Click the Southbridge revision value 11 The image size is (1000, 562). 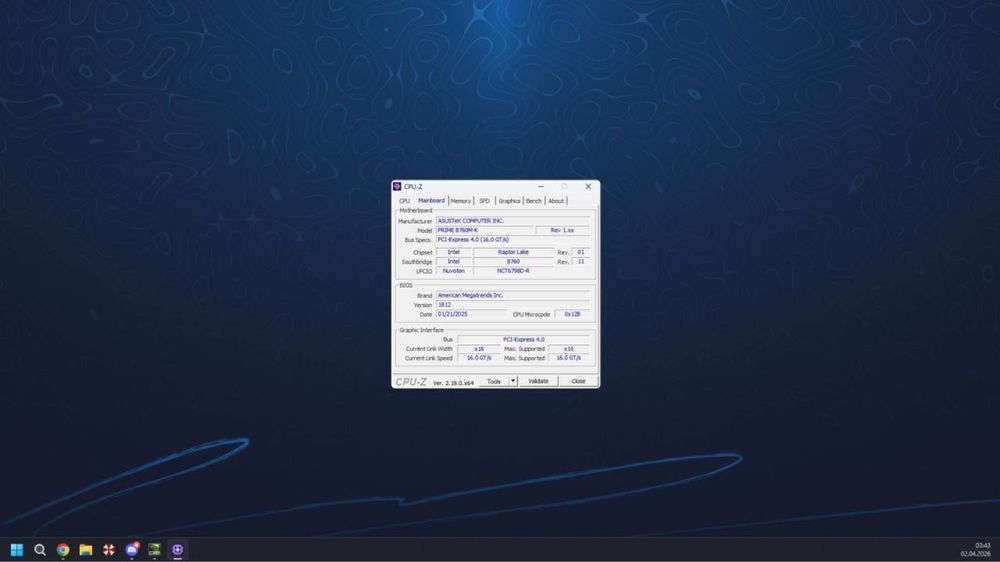[580, 262]
